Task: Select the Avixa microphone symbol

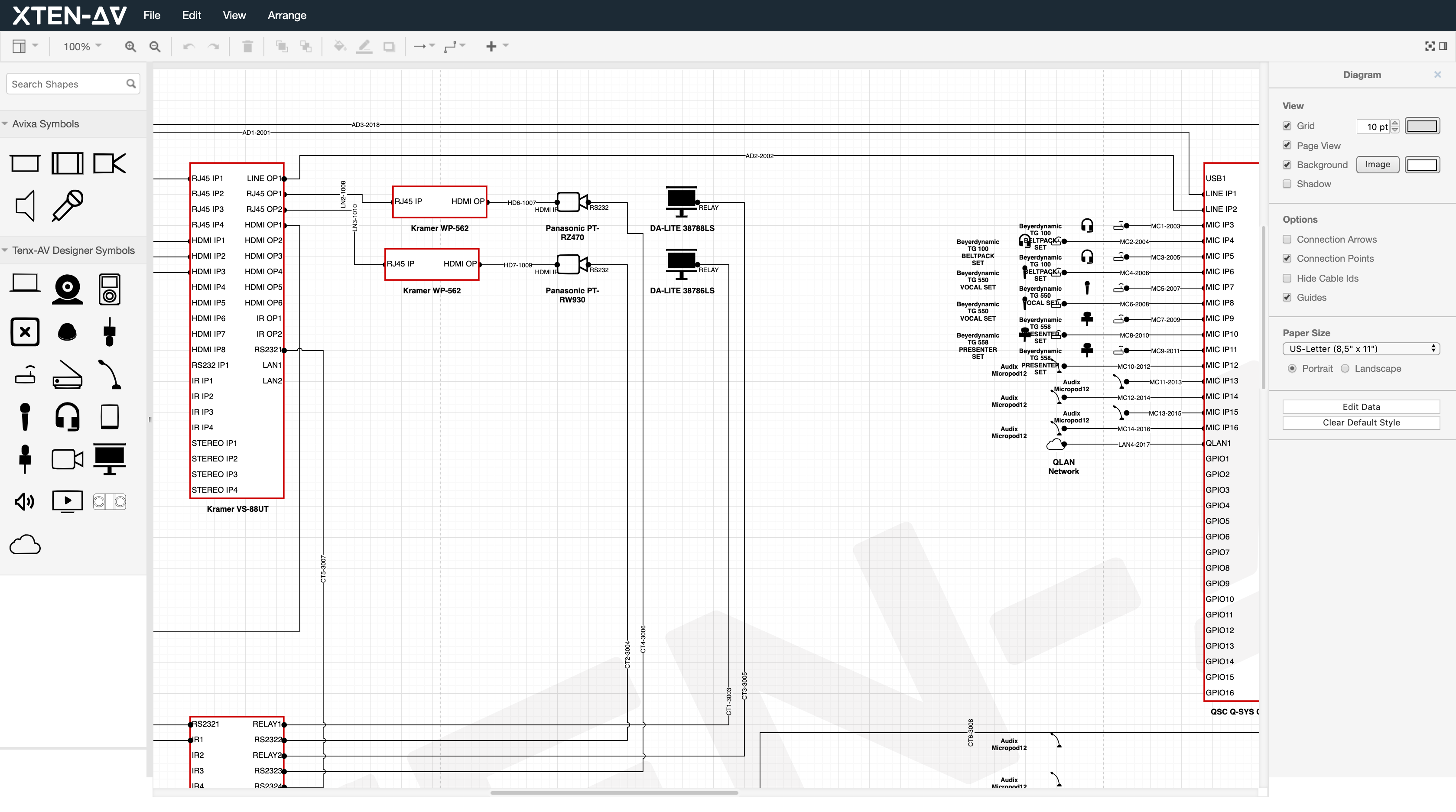Action: tap(67, 205)
